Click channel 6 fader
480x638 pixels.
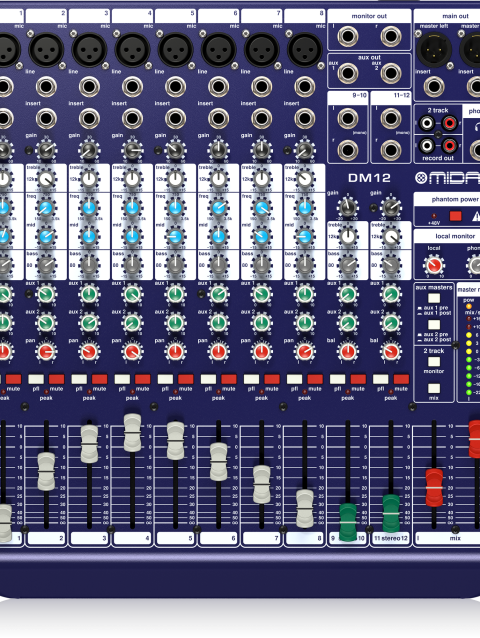click(x=218, y=462)
